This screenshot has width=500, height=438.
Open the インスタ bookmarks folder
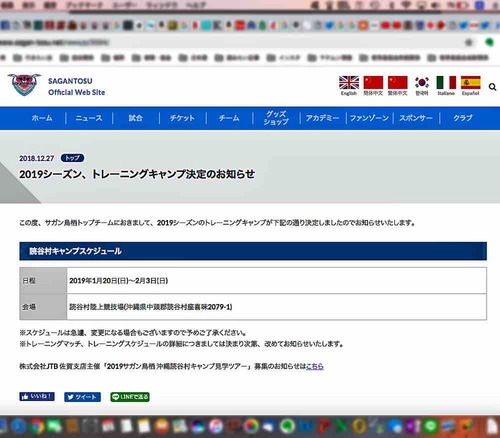coord(284,58)
